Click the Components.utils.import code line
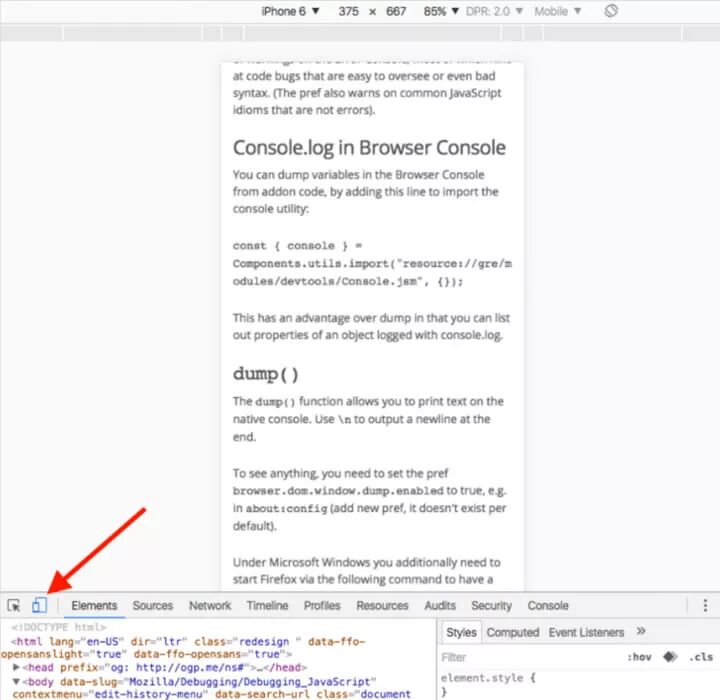 [372, 263]
